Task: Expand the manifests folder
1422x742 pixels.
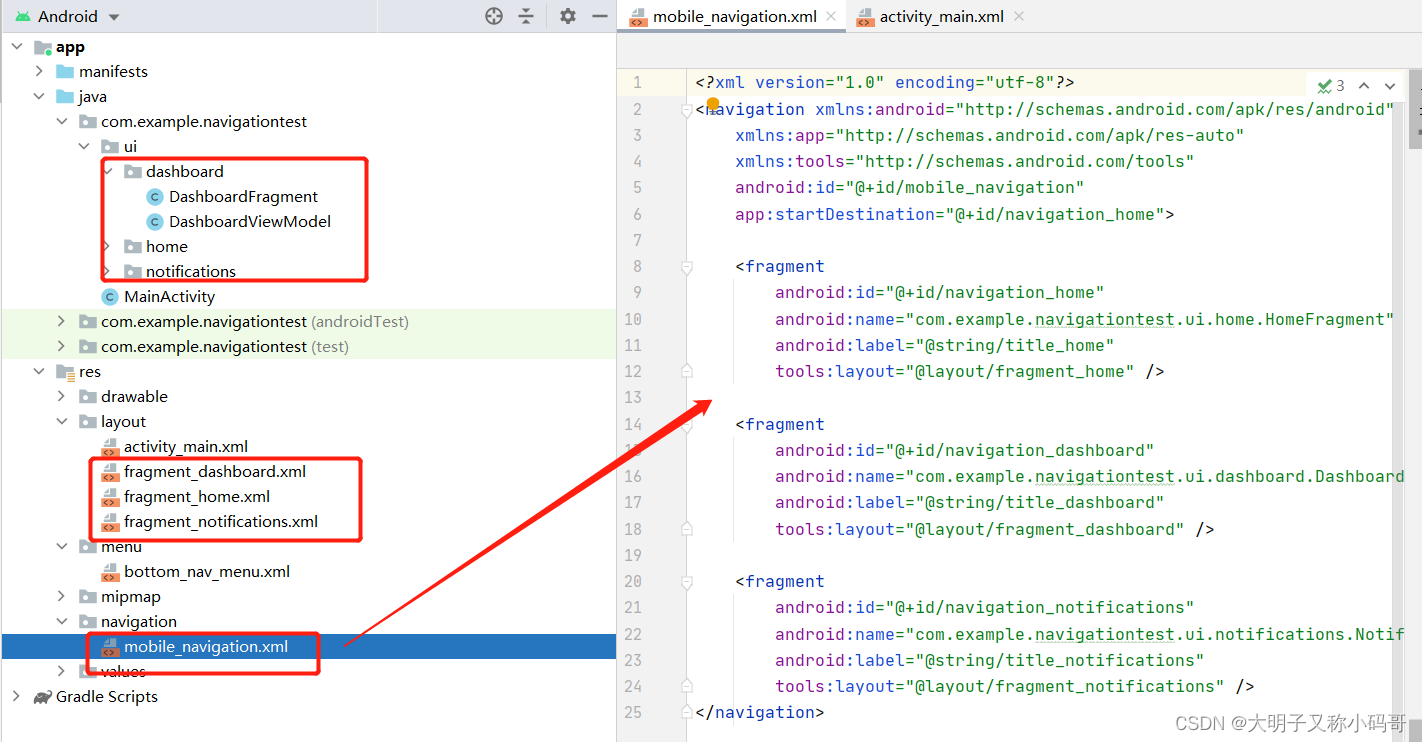Action: pos(39,72)
